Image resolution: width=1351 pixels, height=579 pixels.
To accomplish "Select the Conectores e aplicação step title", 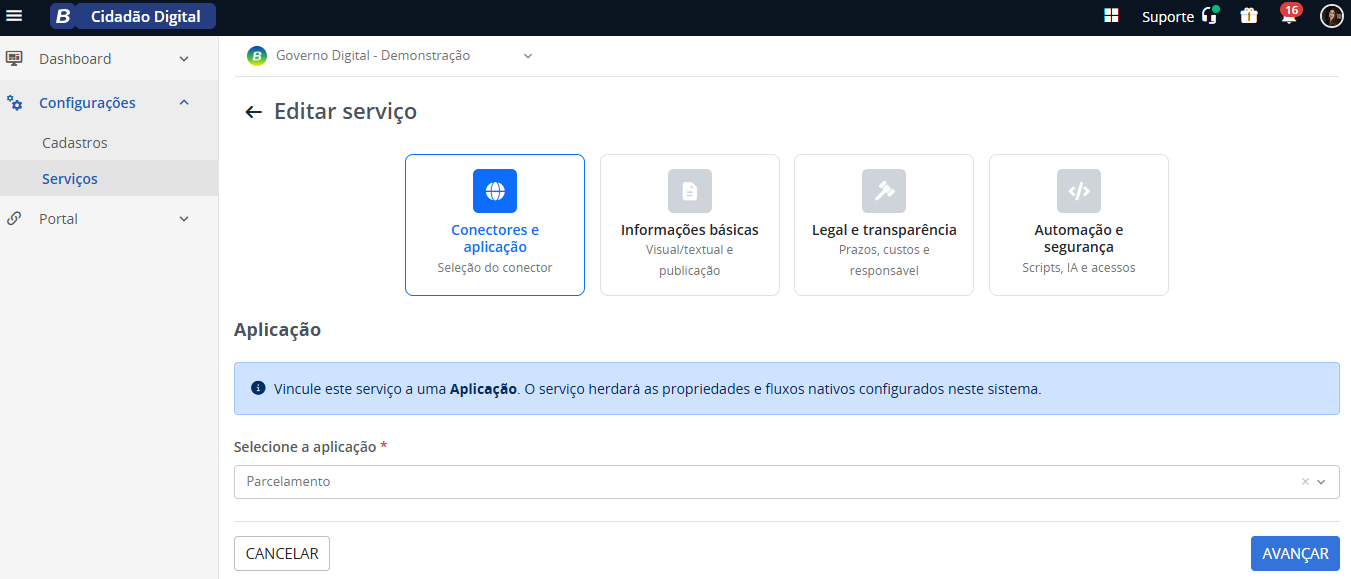I will coord(495,238).
